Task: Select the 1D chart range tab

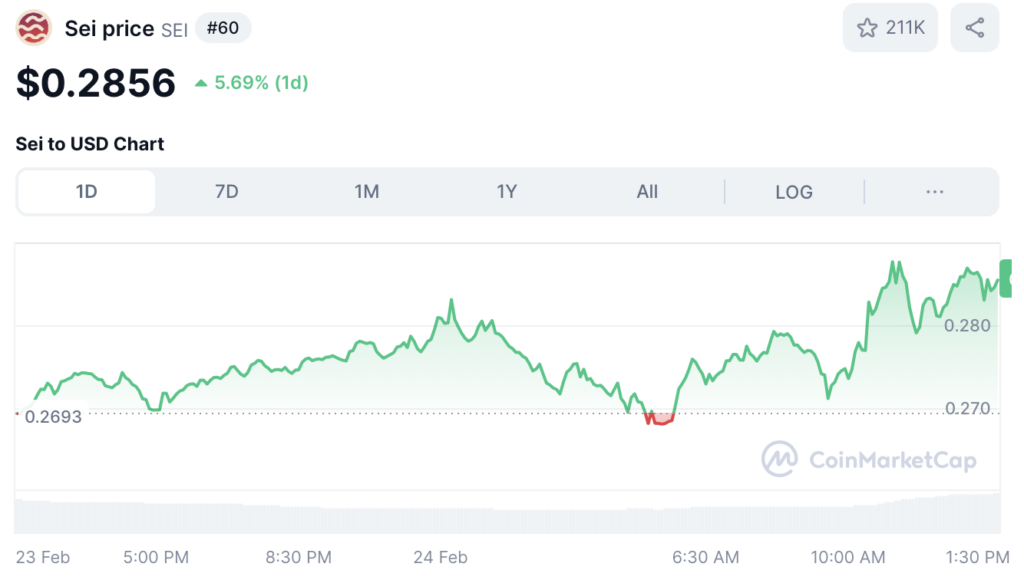Action: point(86,192)
